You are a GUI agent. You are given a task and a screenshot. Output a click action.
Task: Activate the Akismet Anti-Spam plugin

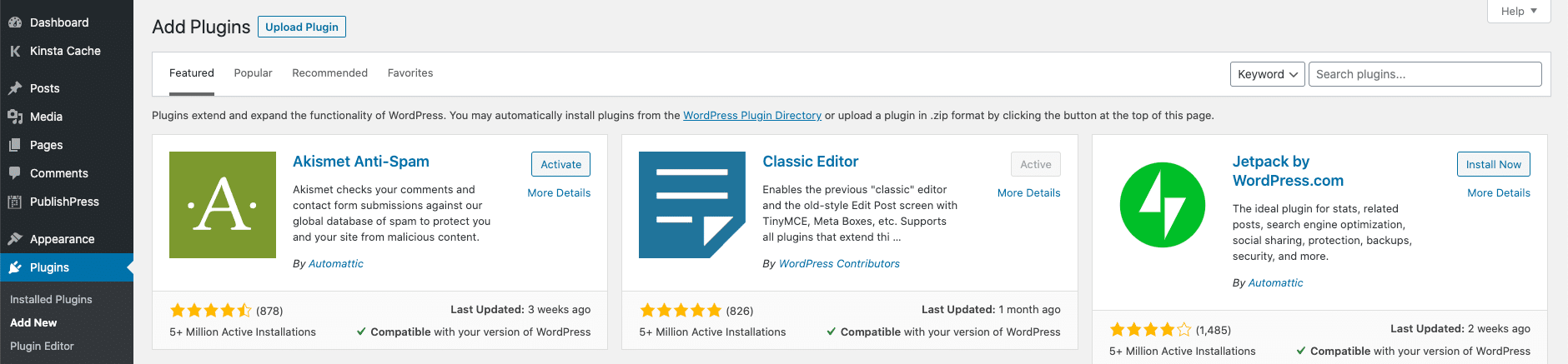[560, 164]
